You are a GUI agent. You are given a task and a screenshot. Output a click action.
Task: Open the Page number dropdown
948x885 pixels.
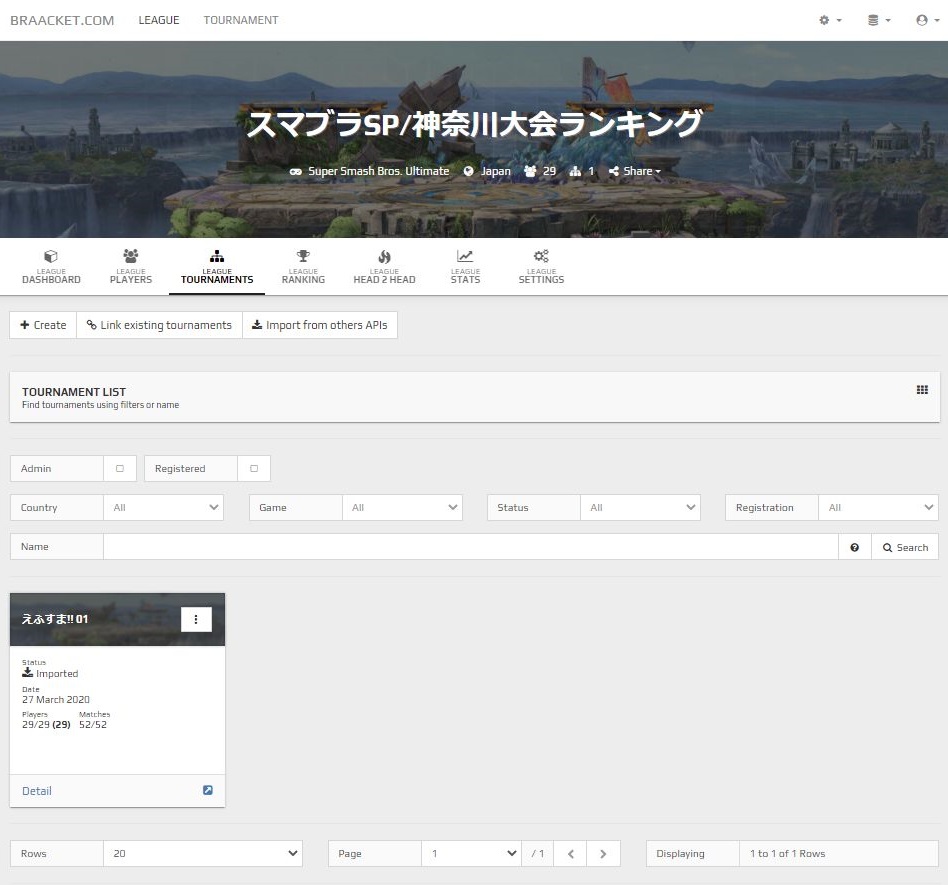(471, 854)
